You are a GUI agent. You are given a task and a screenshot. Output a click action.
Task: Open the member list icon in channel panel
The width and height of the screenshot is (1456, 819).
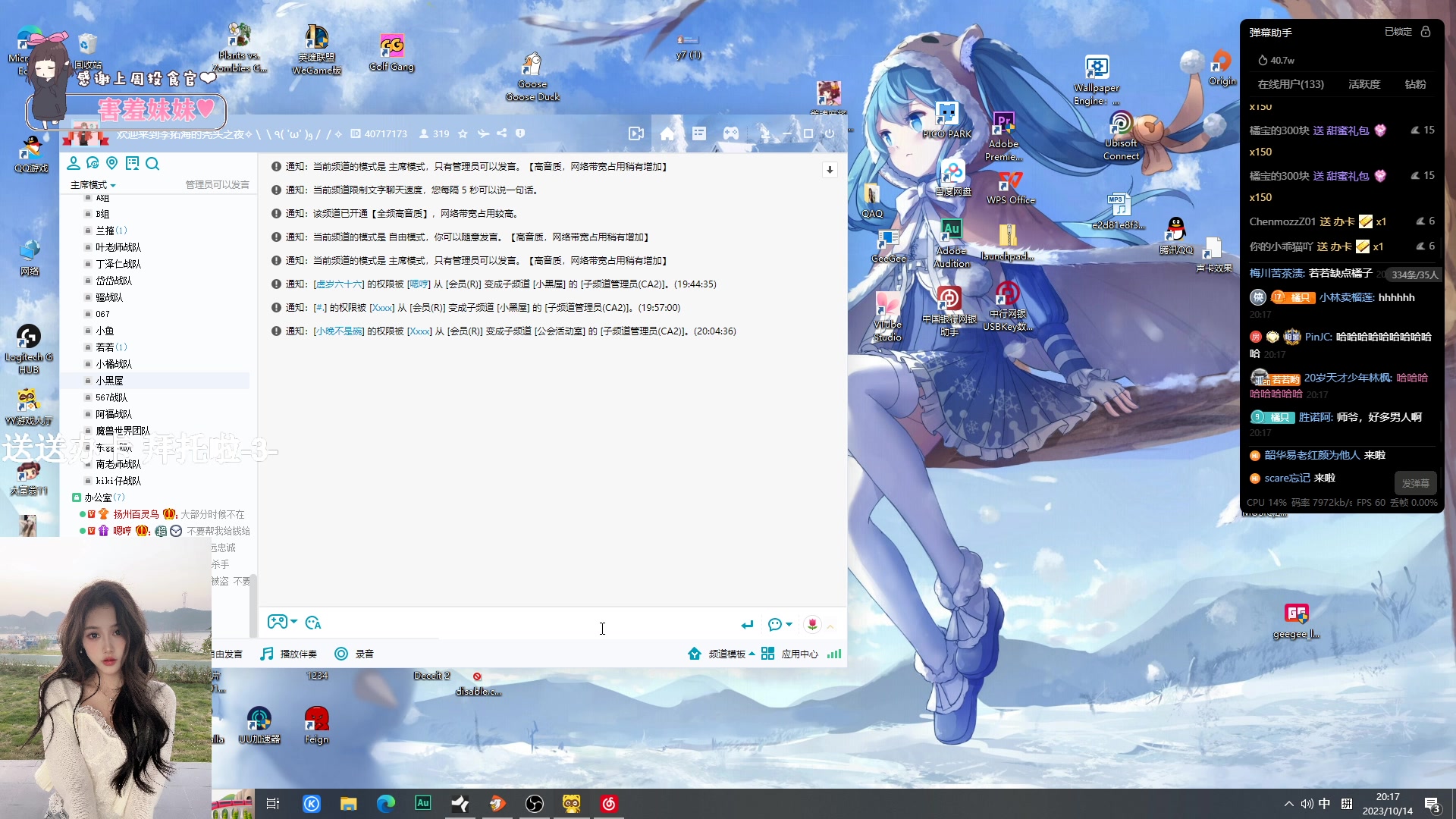(72, 163)
